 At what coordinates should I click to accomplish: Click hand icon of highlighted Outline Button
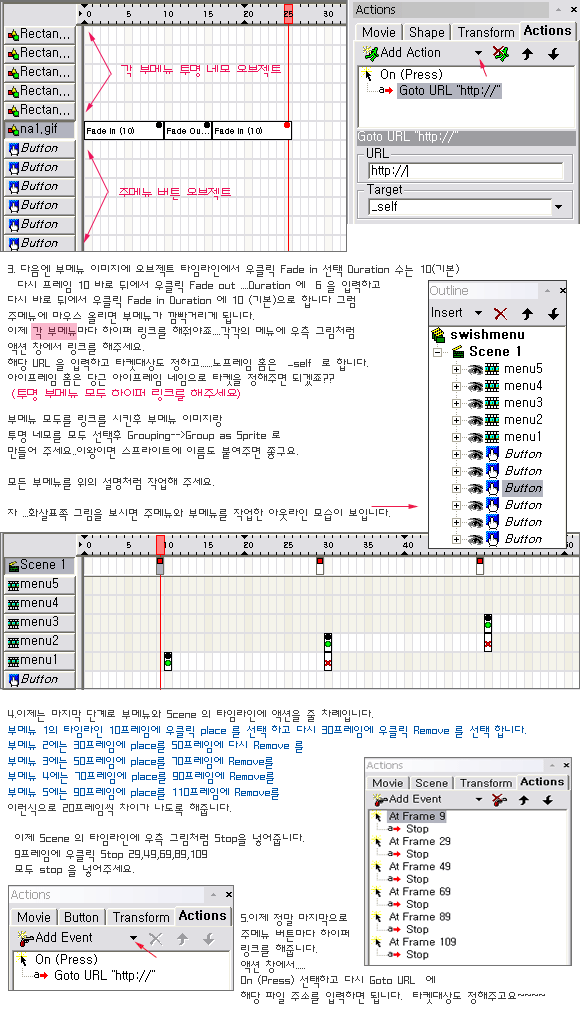click(x=492, y=488)
